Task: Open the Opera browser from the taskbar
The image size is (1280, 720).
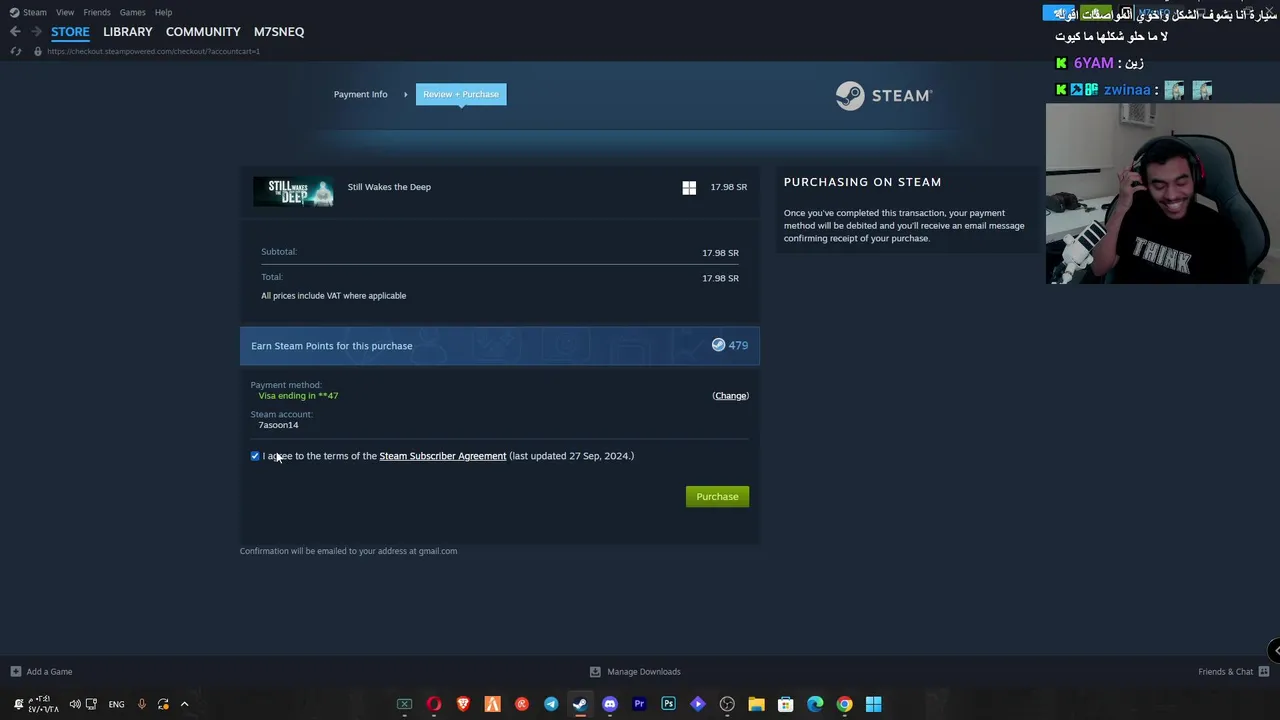Action: pos(434,704)
